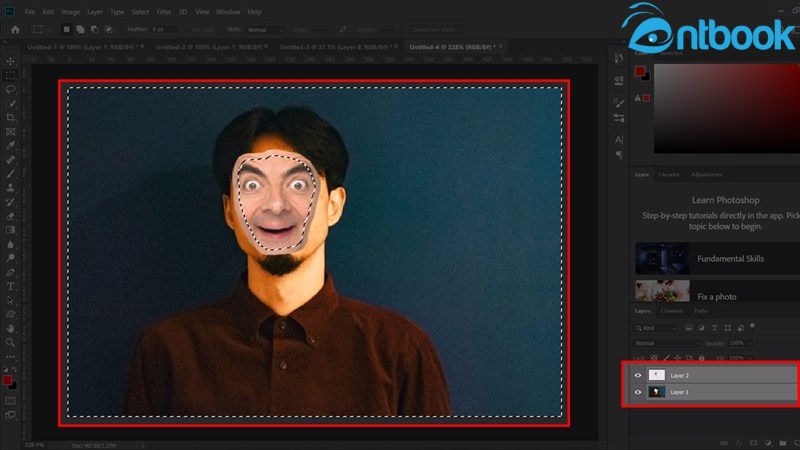Select the Horizontal Type tool
This screenshot has width=800, height=450.
click(10, 286)
